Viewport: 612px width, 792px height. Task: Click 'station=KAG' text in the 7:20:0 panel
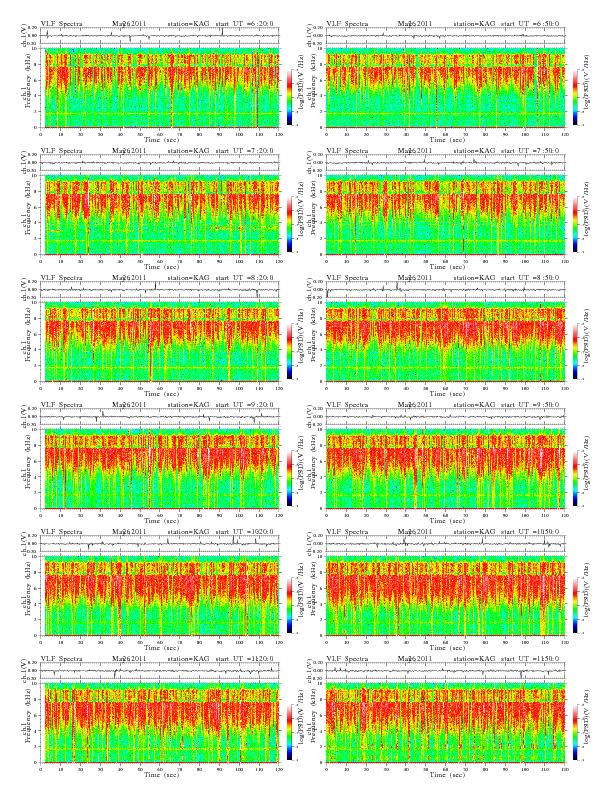[188, 151]
